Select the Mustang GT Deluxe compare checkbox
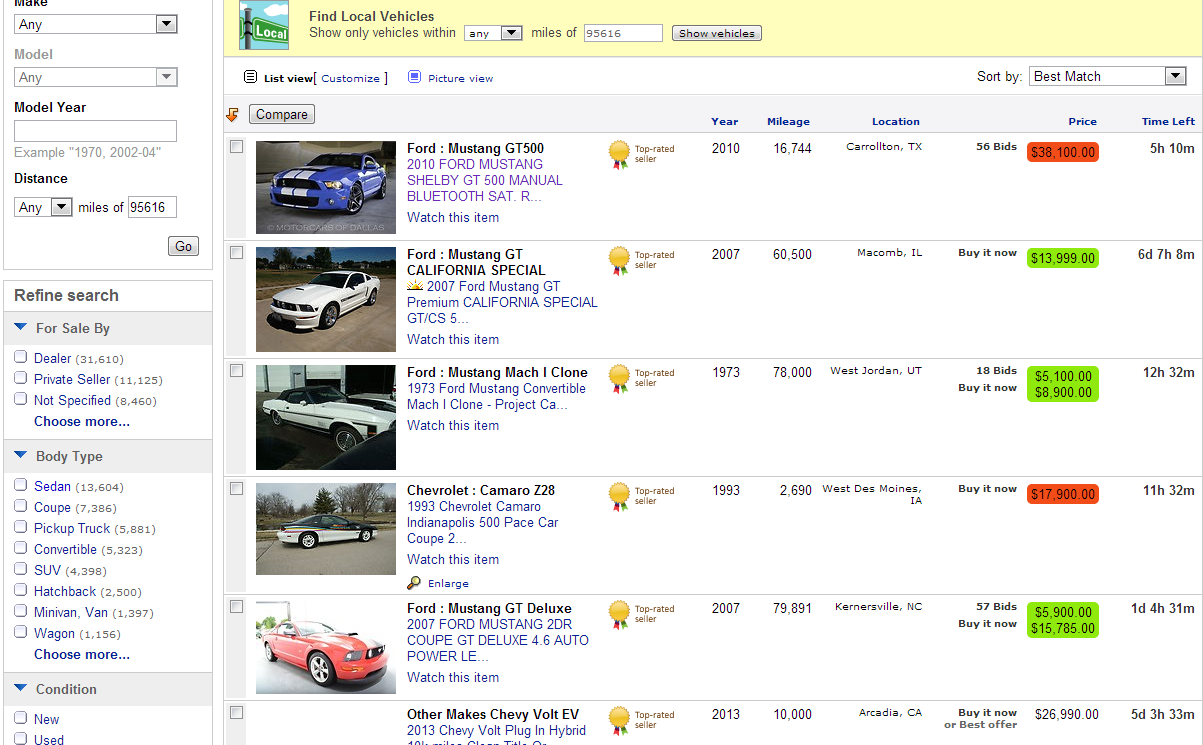The width and height of the screenshot is (1203, 745). pos(236,607)
